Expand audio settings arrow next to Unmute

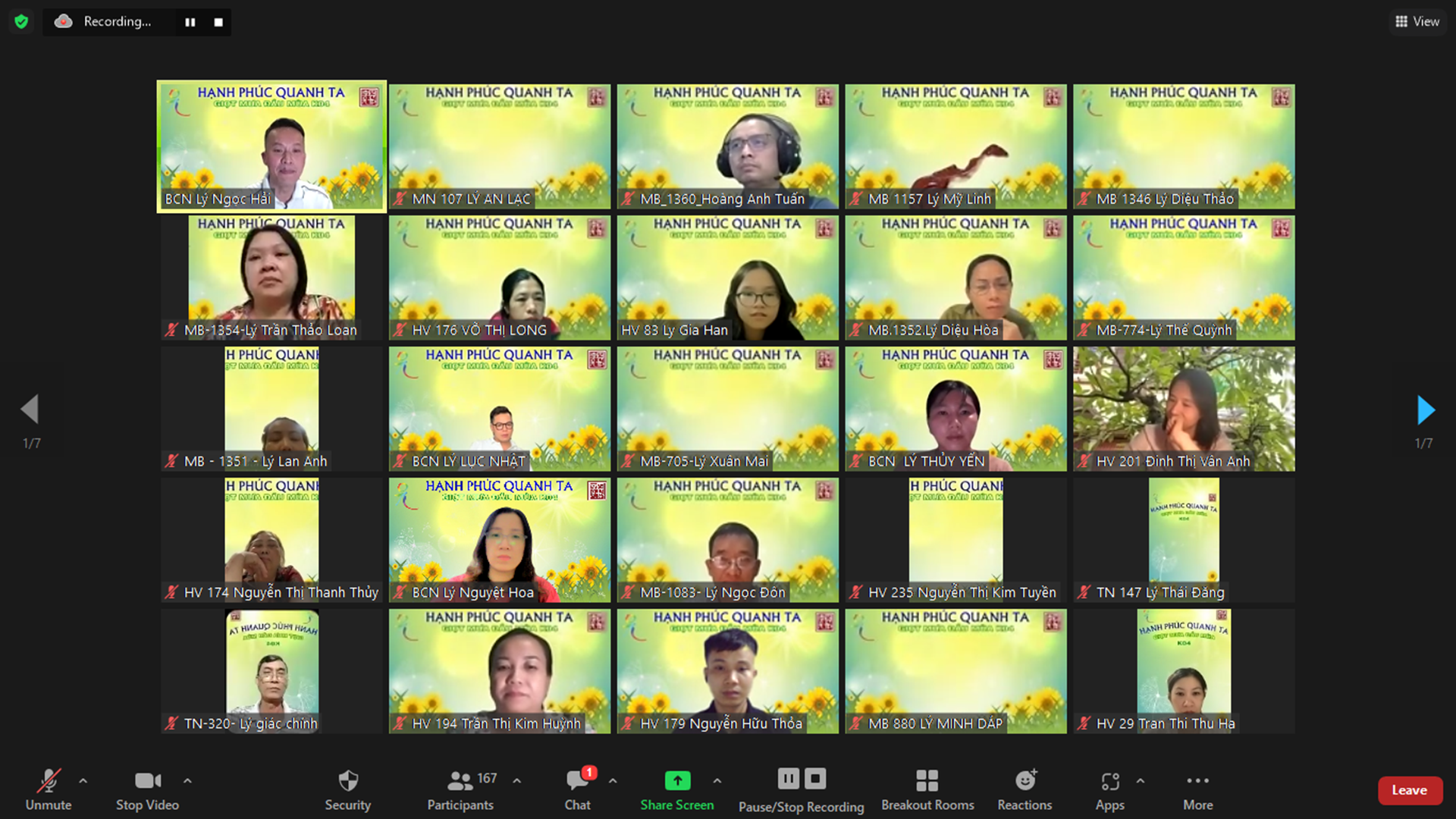coord(83,780)
